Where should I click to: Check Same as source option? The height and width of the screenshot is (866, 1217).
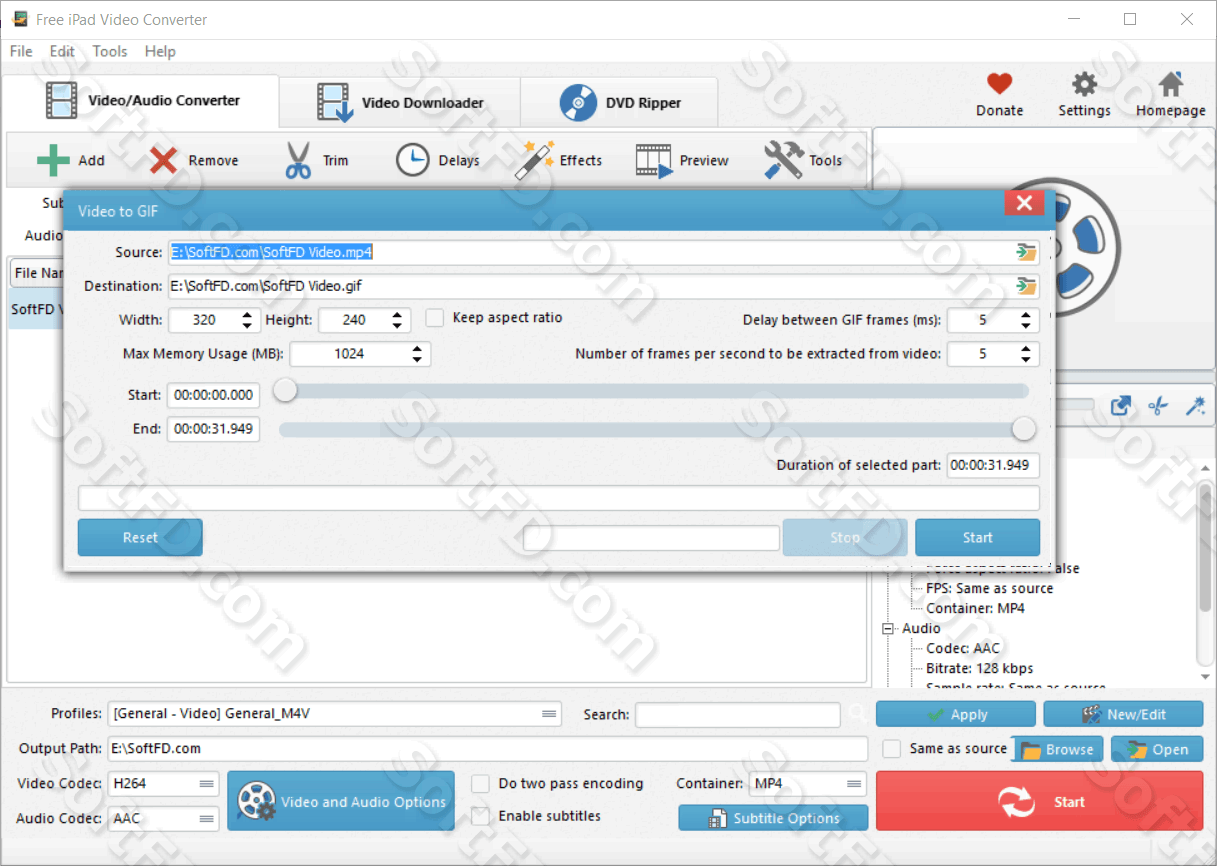(892, 748)
